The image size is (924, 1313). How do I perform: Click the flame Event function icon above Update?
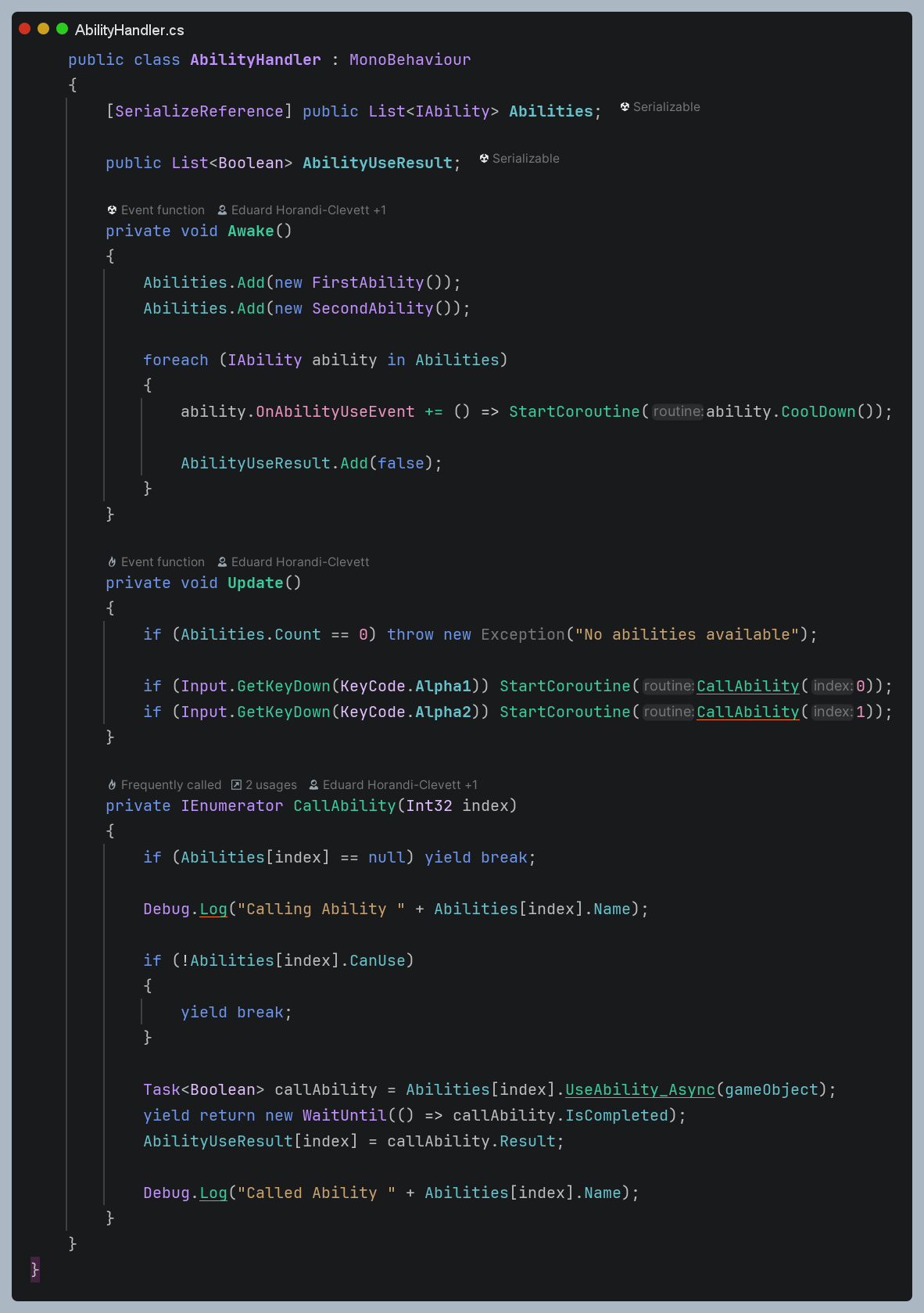pyautogui.click(x=112, y=562)
